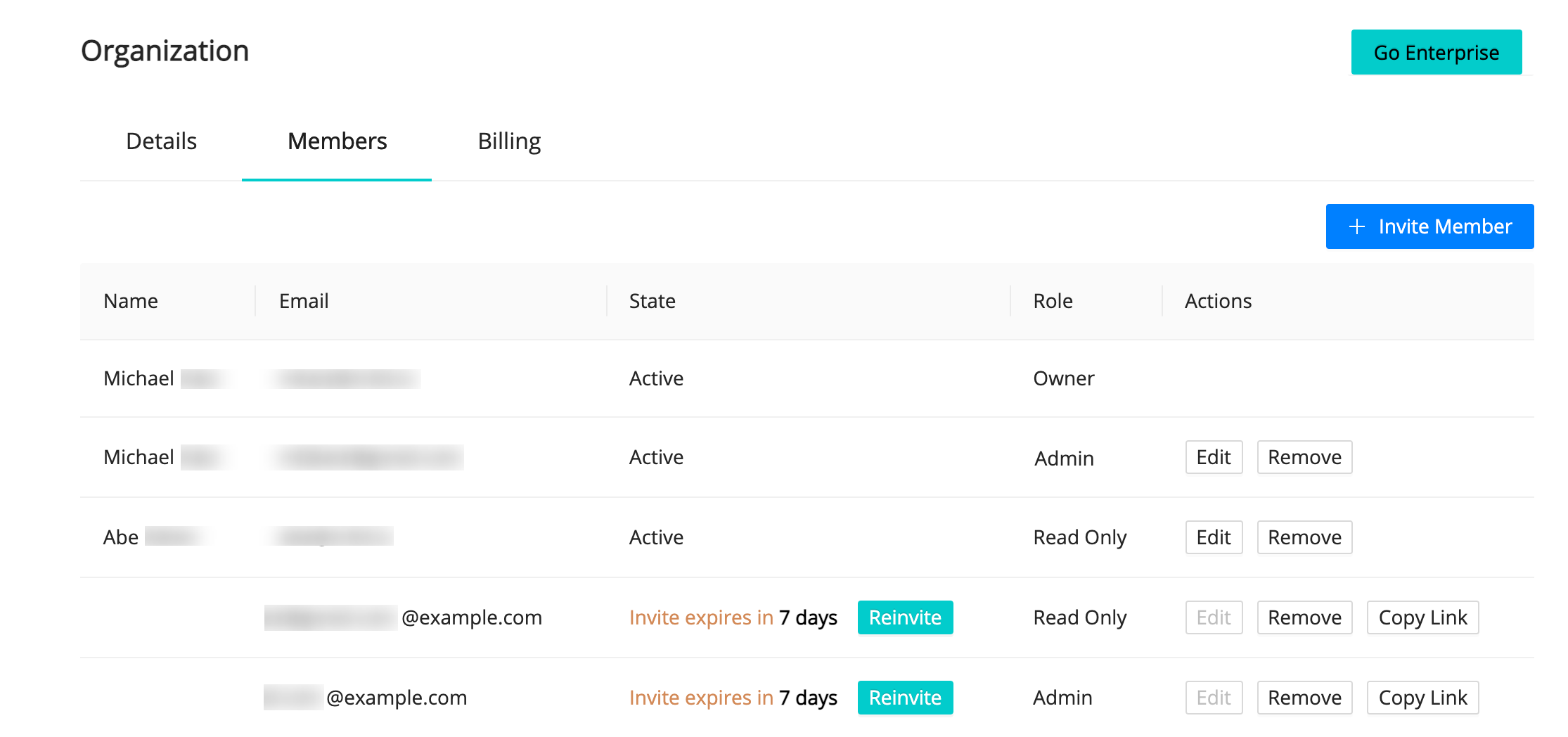The width and height of the screenshot is (1568, 737).
Task: Reinvite the pending Read Only member
Action: click(x=905, y=617)
